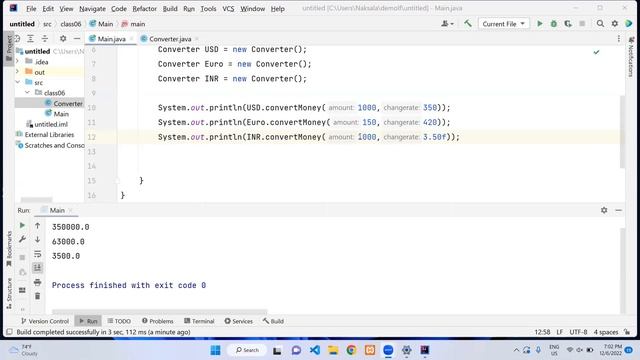640x360 pixels.
Task: Expand all in the Project tool window
Action: coord(30,38)
